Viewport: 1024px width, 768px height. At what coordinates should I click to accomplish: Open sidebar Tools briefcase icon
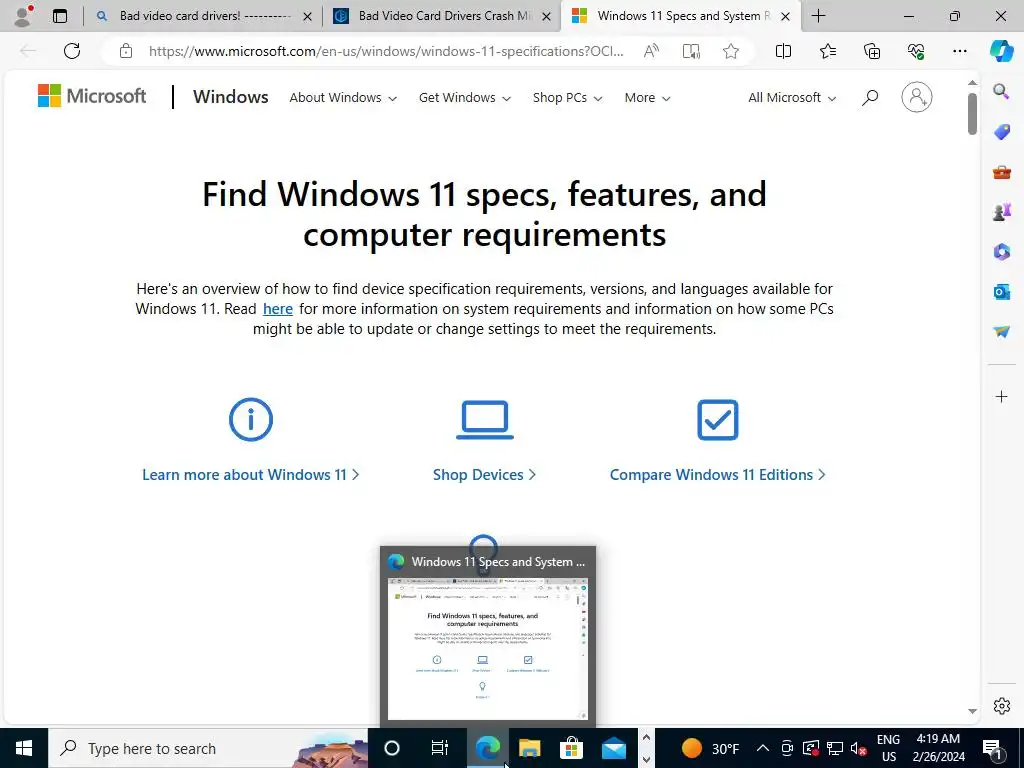1001,172
